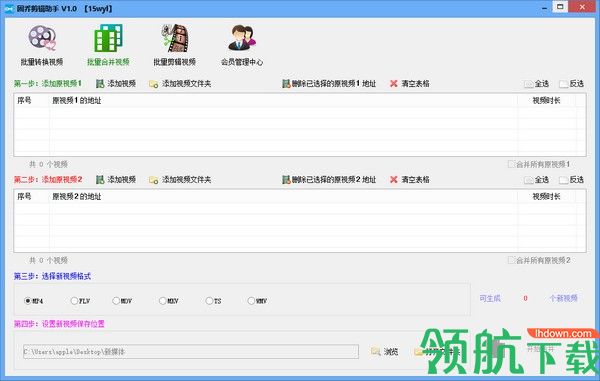Viewport: 600px width, 381px height.
Task: Click 删除已选择的原视频1地址 delete button
Action: tap(329, 83)
